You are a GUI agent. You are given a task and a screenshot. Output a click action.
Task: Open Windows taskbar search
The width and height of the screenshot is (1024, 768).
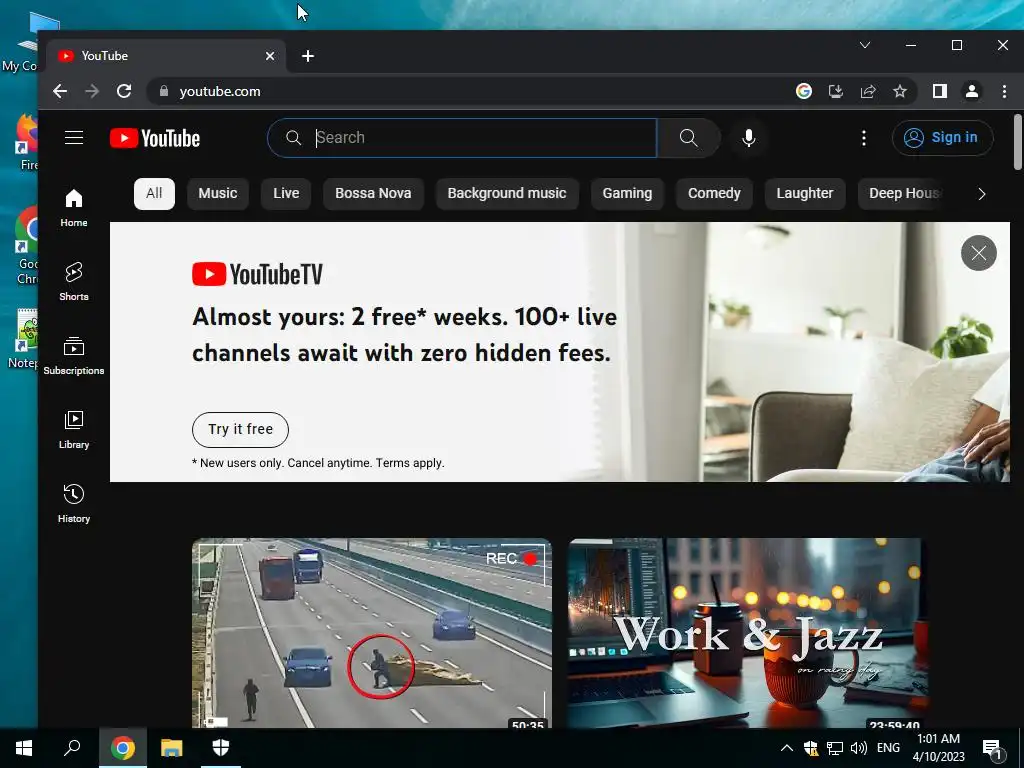(x=72, y=748)
